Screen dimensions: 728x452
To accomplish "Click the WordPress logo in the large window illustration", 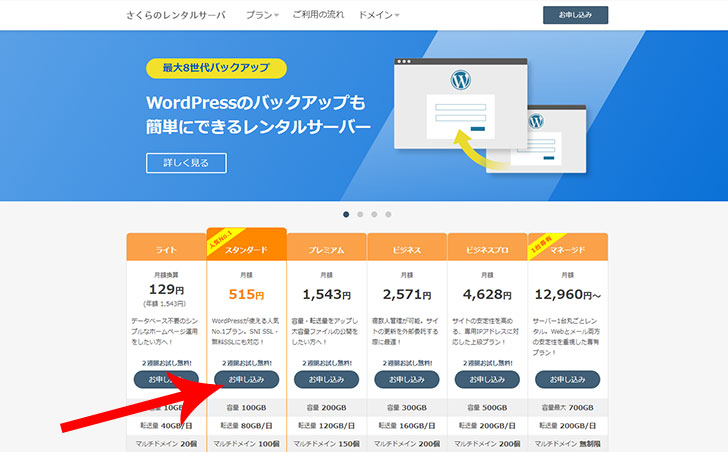I will click(x=461, y=80).
